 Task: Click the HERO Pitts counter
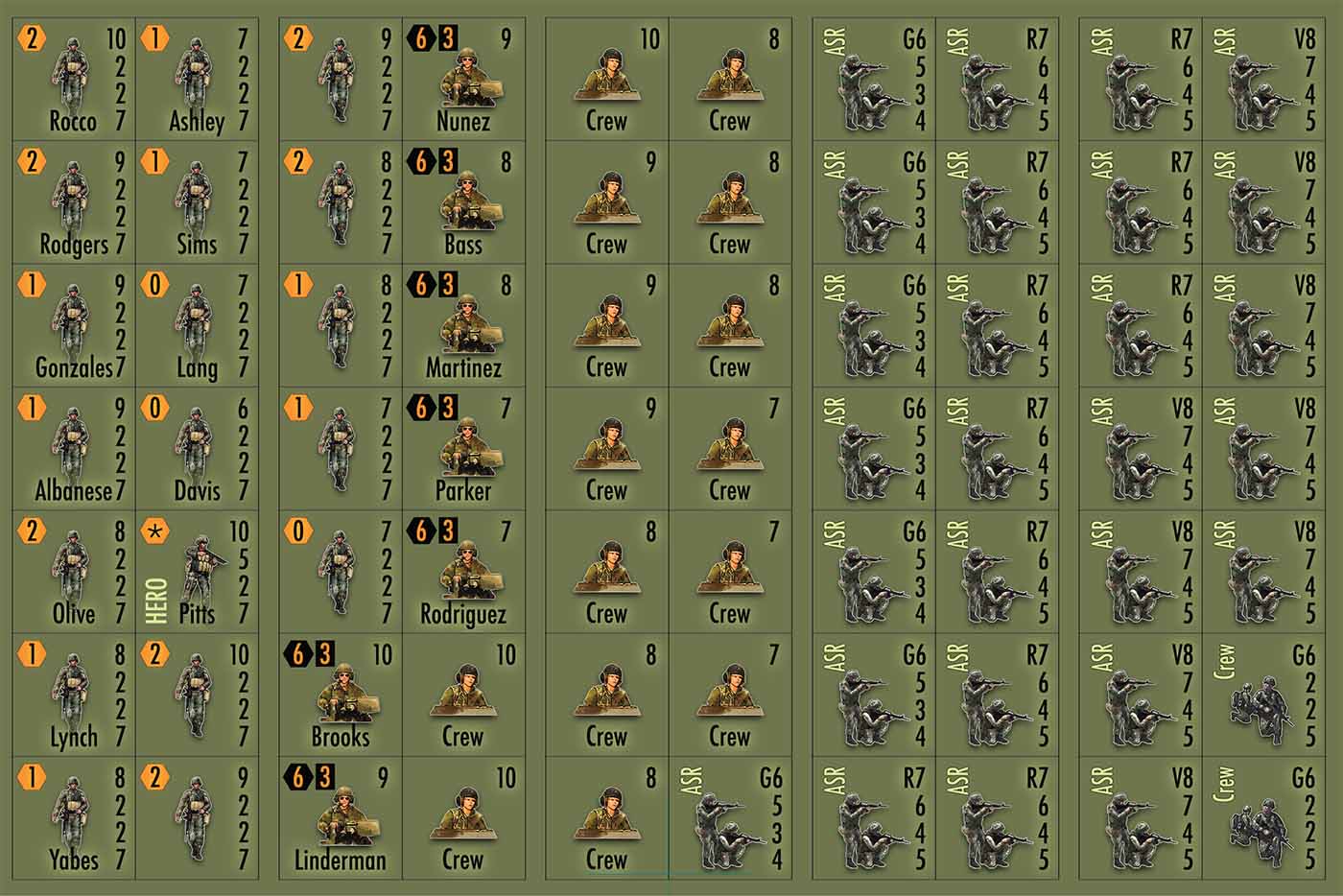click(197, 572)
